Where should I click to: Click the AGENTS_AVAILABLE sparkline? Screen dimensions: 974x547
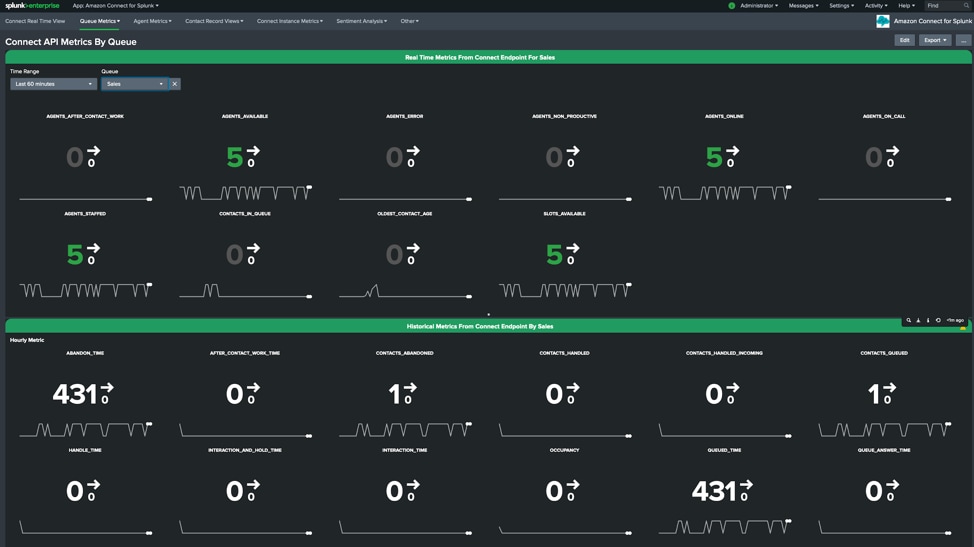pyautogui.click(x=245, y=192)
